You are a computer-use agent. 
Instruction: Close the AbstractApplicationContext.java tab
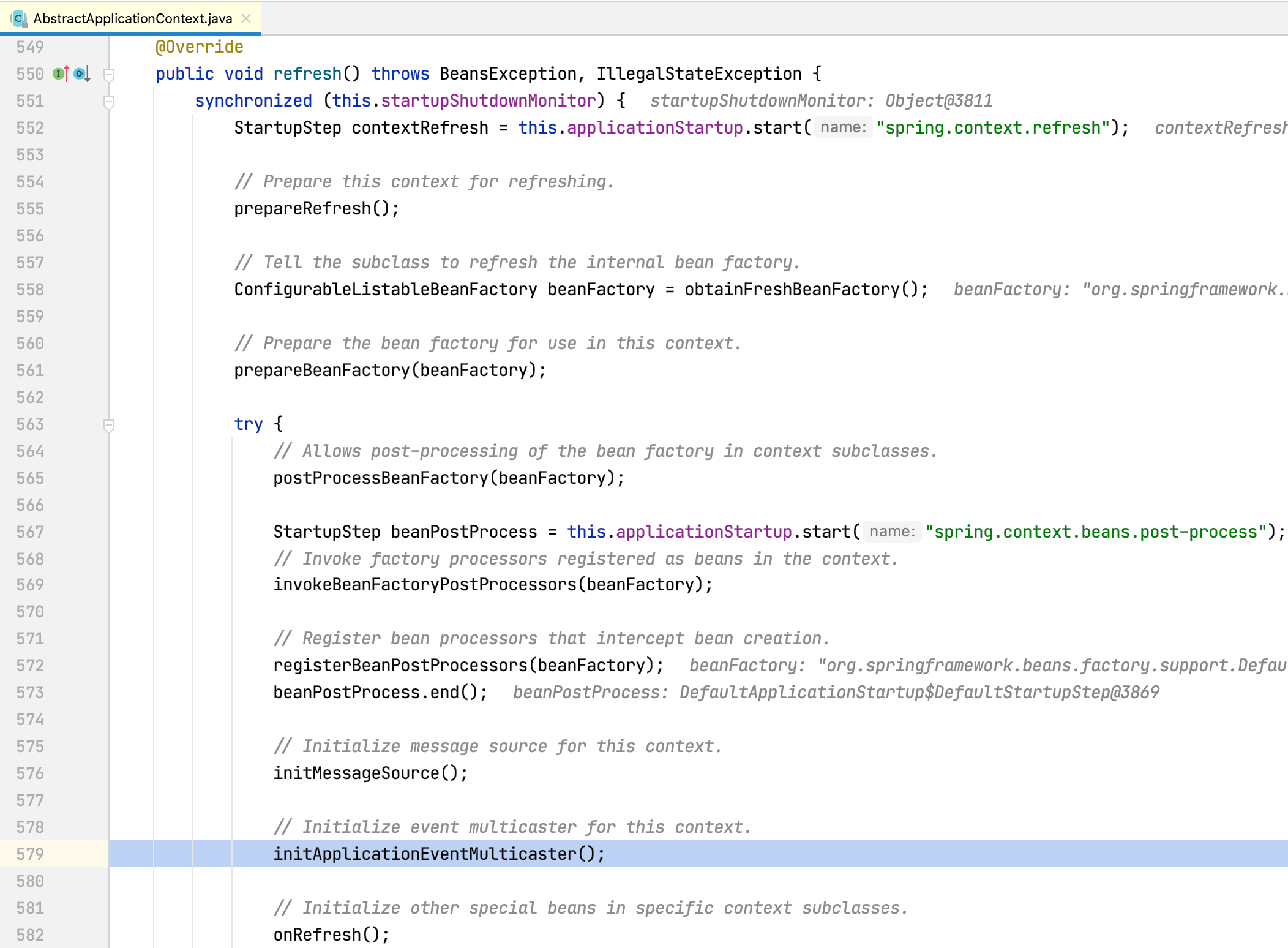pos(247,18)
